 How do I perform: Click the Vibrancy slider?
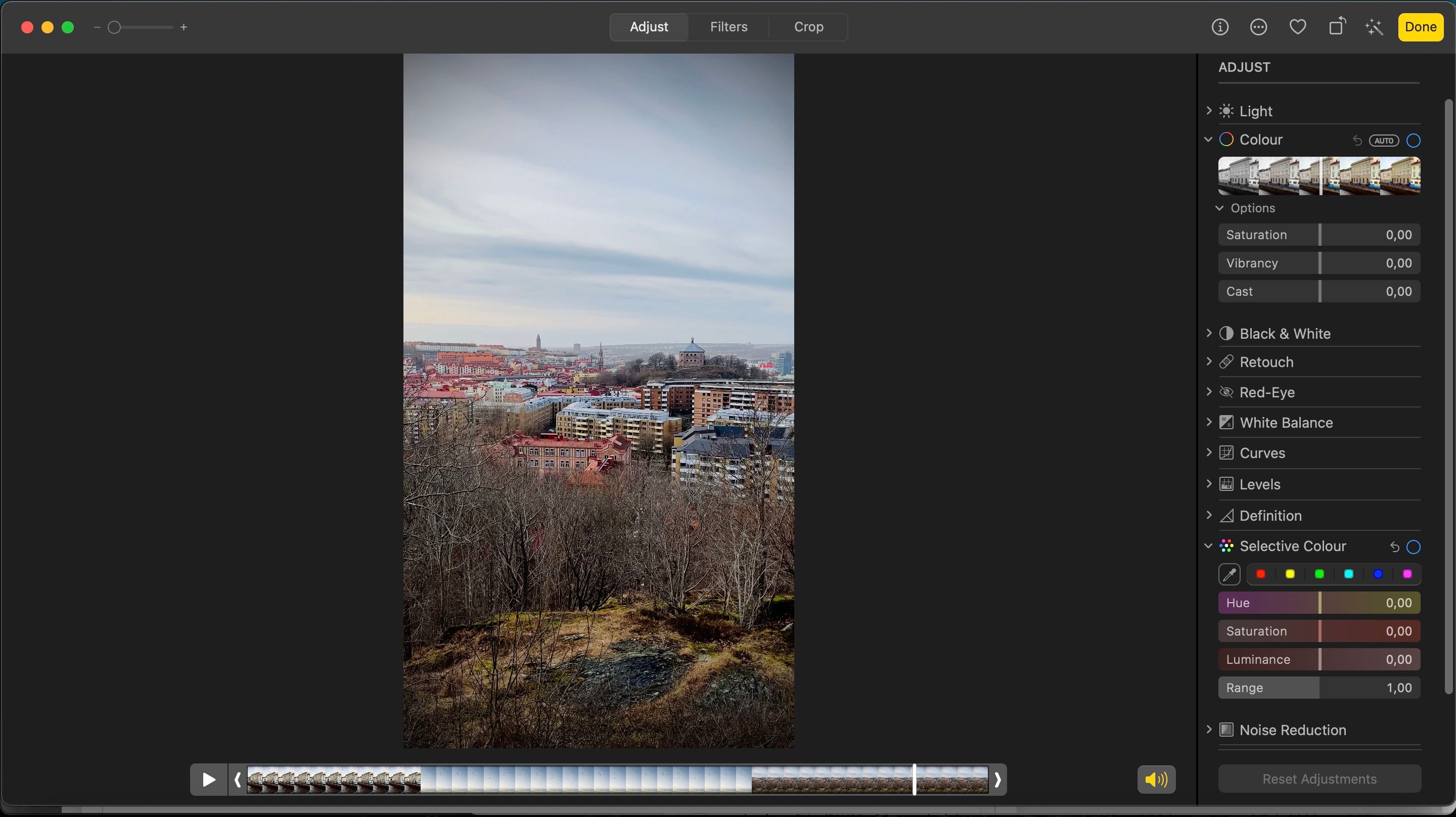(x=1319, y=263)
